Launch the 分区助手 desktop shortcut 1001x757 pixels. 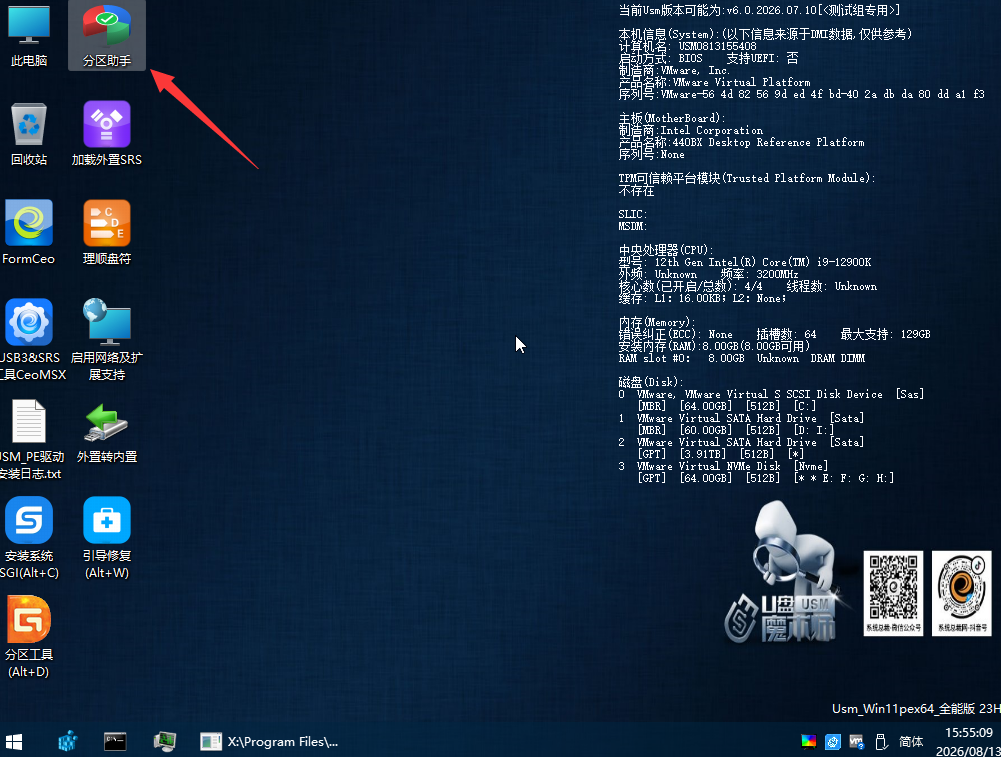pyautogui.click(x=107, y=35)
